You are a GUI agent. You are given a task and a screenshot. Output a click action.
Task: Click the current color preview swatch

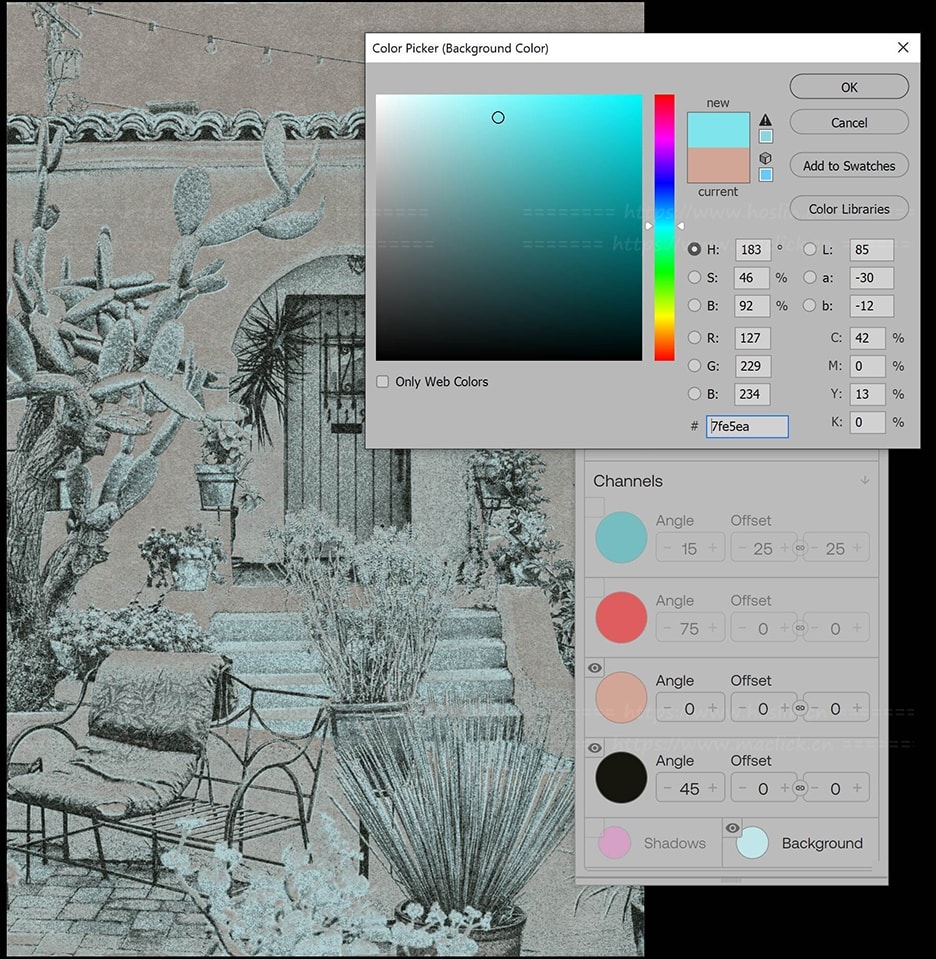pos(718,165)
